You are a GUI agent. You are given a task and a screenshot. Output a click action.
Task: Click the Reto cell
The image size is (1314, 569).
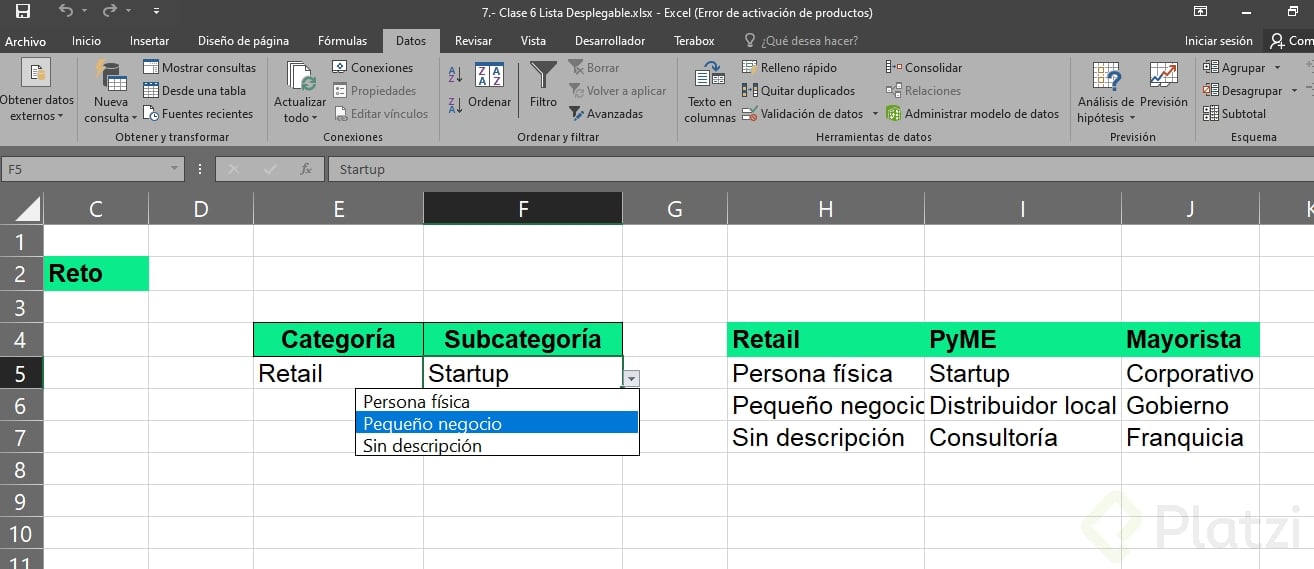(96, 273)
